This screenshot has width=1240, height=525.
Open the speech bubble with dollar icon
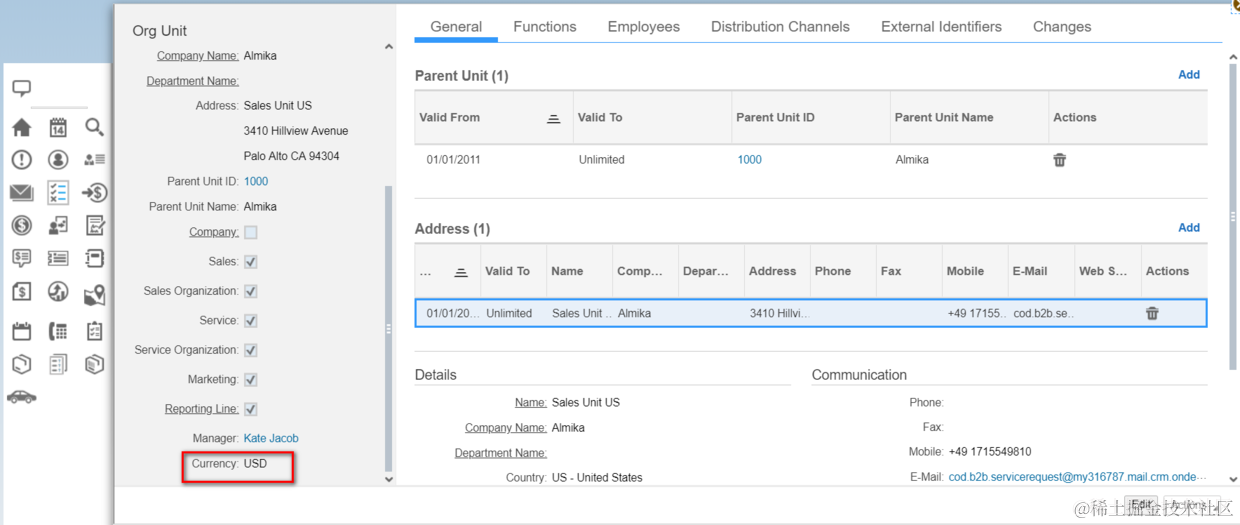pos(21,258)
